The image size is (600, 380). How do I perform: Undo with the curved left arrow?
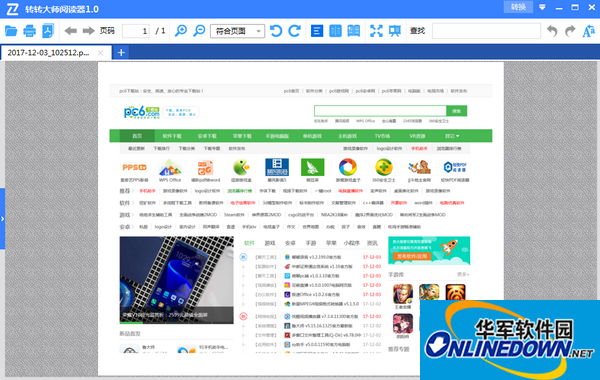click(552, 31)
